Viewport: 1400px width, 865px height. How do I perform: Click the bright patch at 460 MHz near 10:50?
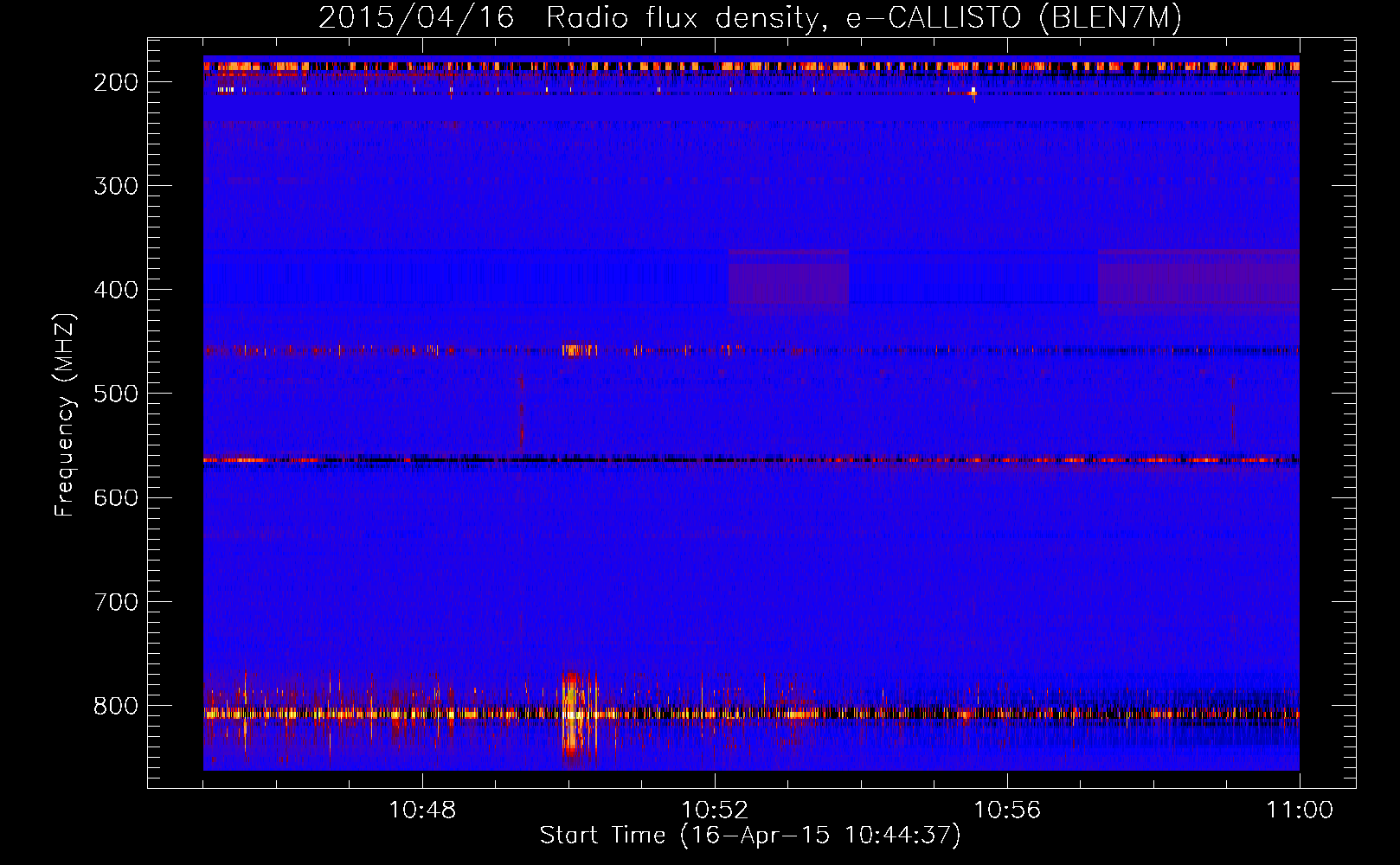[x=579, y=350]
